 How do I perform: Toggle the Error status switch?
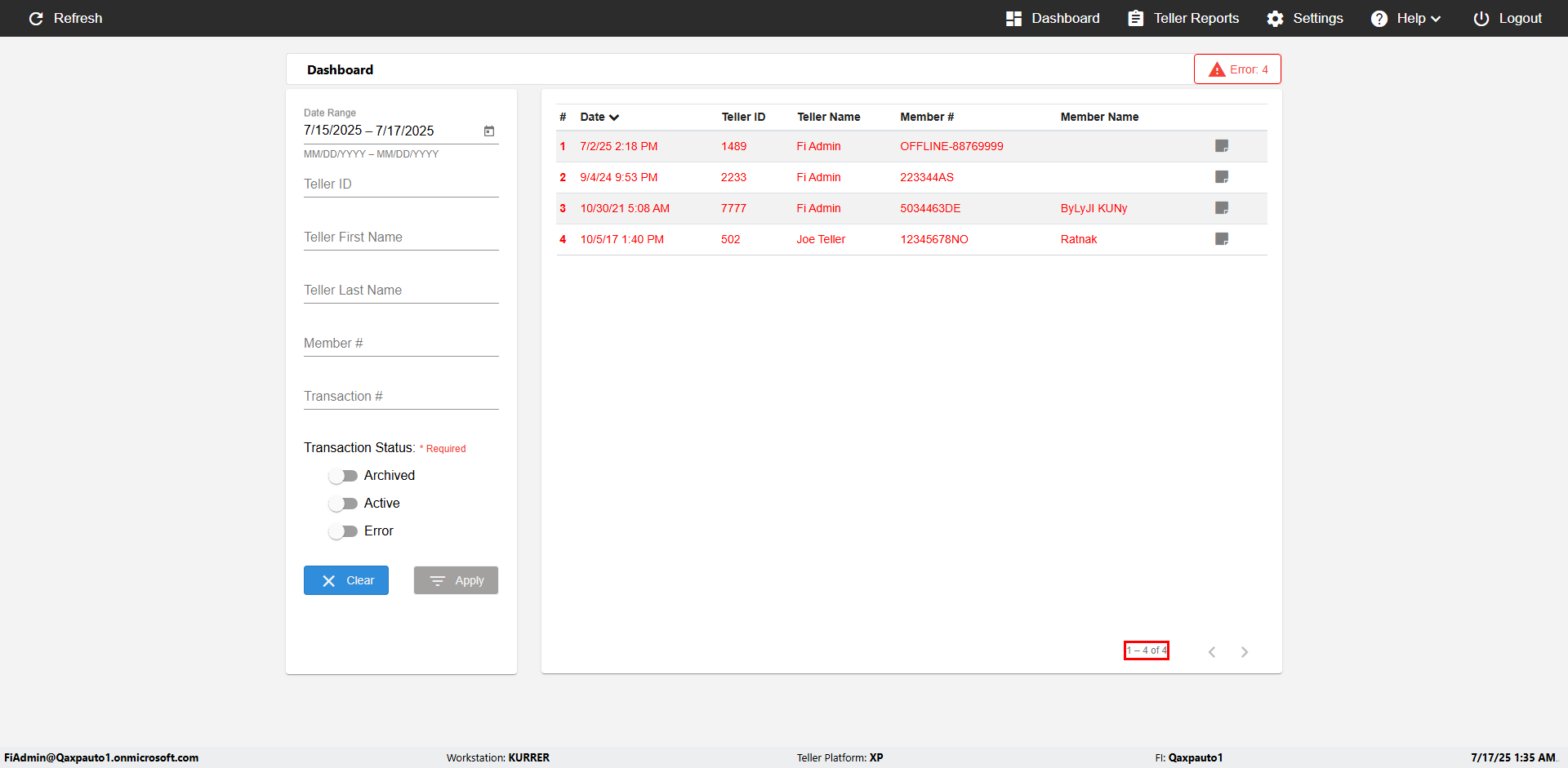[x=343, y=531]
